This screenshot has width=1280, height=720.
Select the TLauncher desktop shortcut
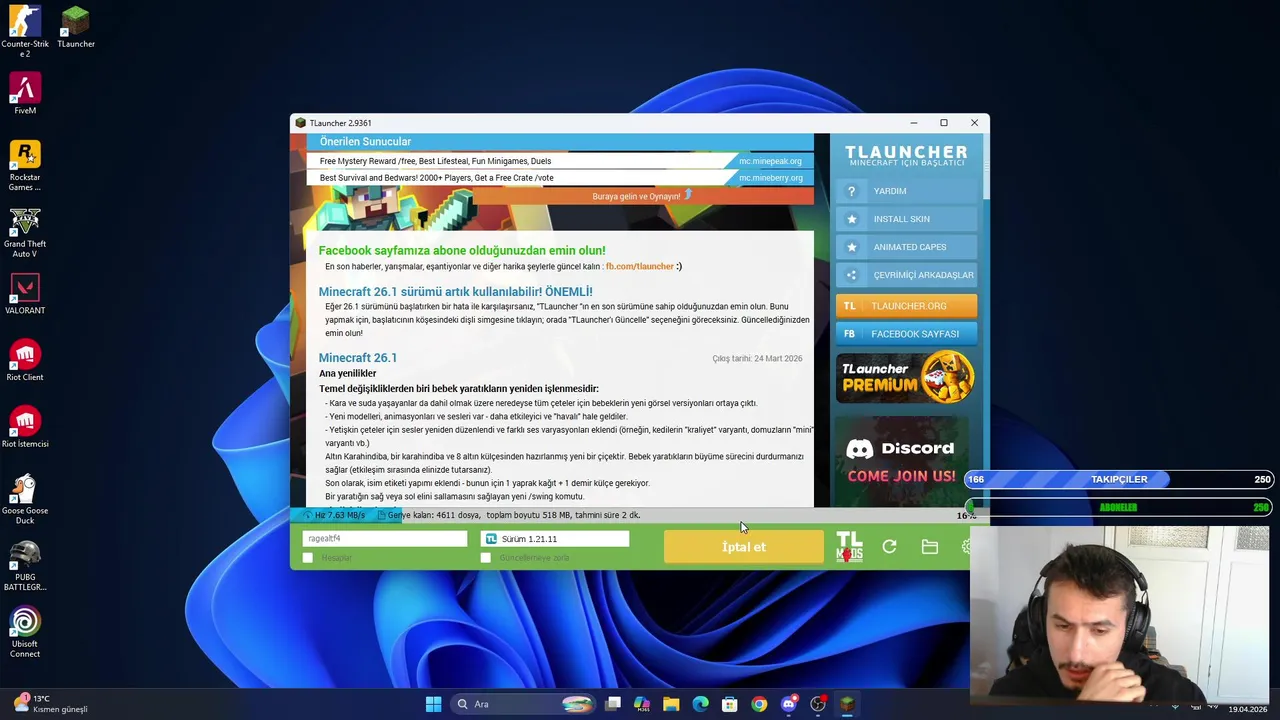(76, 27)
